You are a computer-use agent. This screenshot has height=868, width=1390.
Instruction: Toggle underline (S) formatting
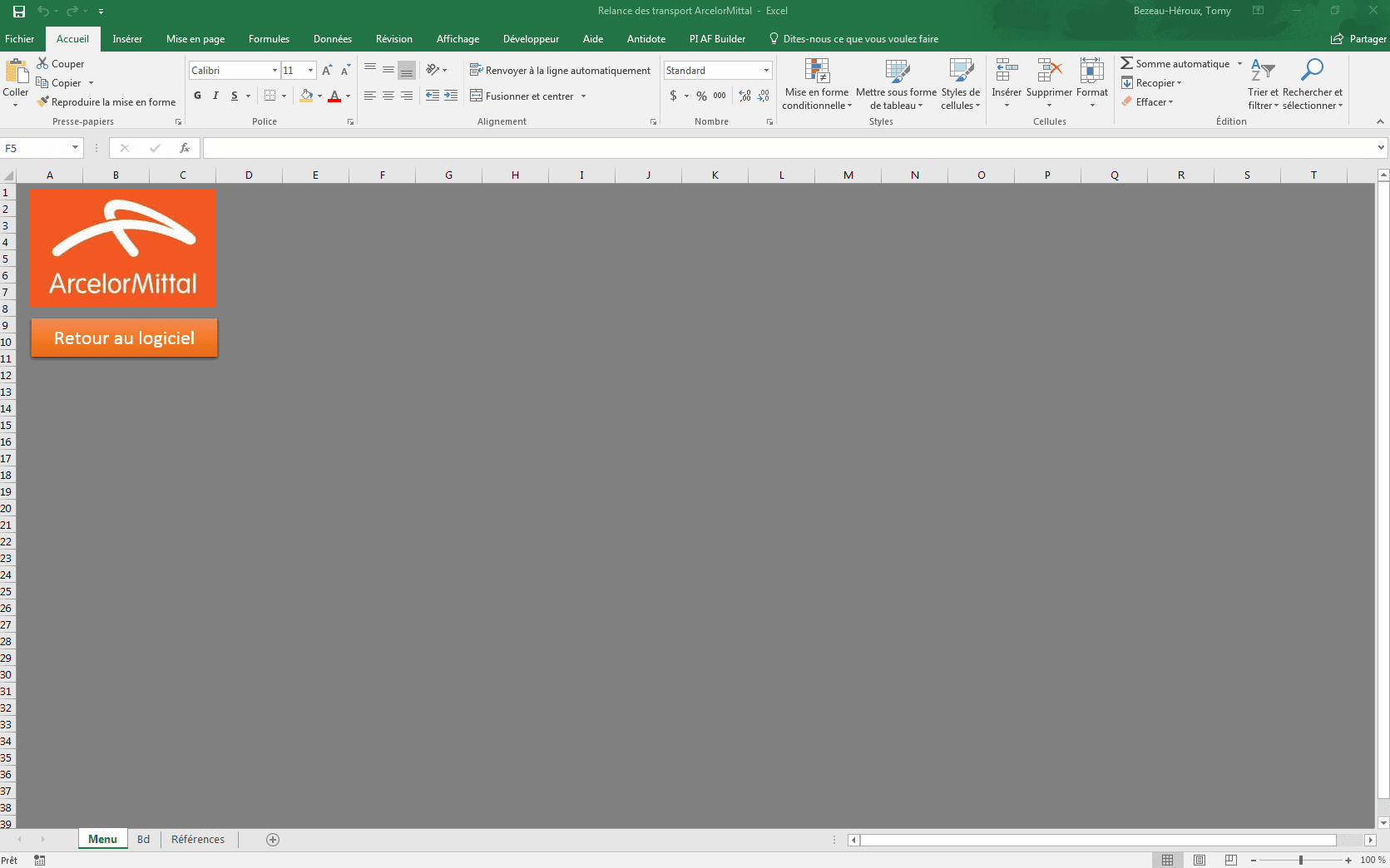pos(235,96)
